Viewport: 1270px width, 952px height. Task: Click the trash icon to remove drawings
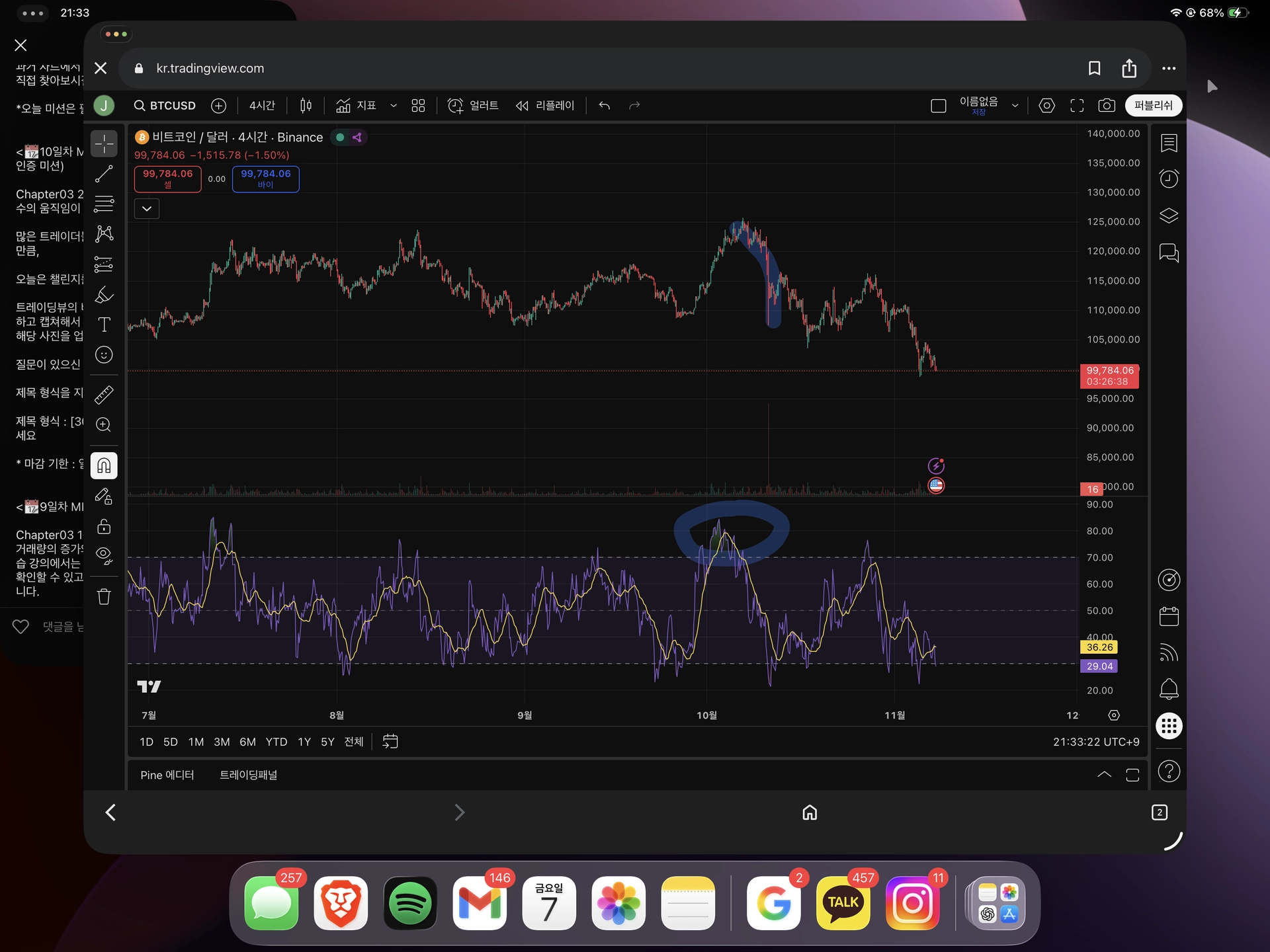pos(104,597)
